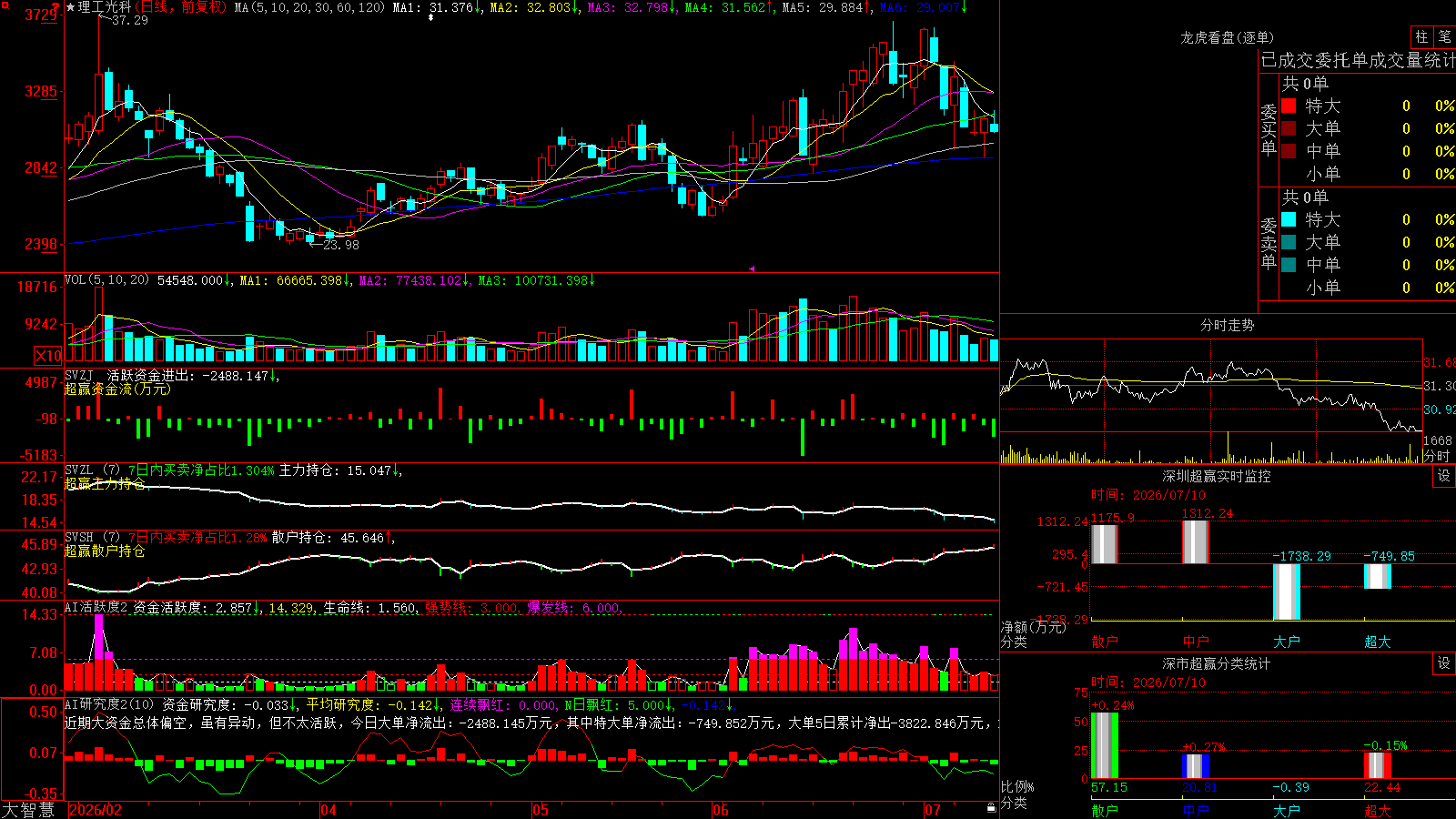Click the stock name 理工光科
This screenshot has width=1456, height=819.
click(105, 7)
